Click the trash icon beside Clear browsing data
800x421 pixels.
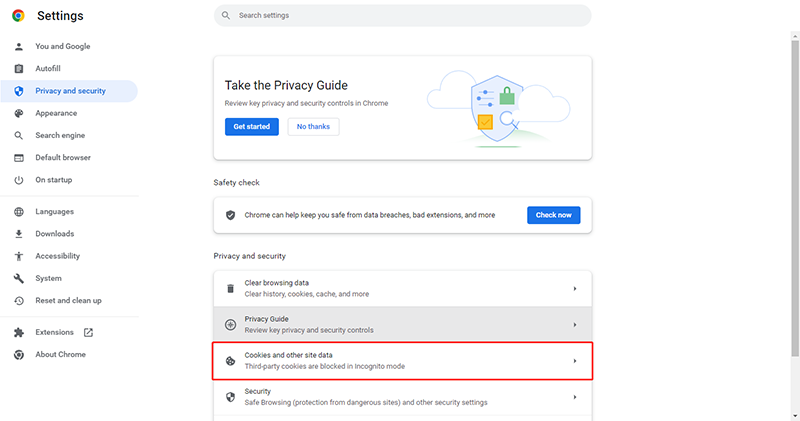click(231, 289)
